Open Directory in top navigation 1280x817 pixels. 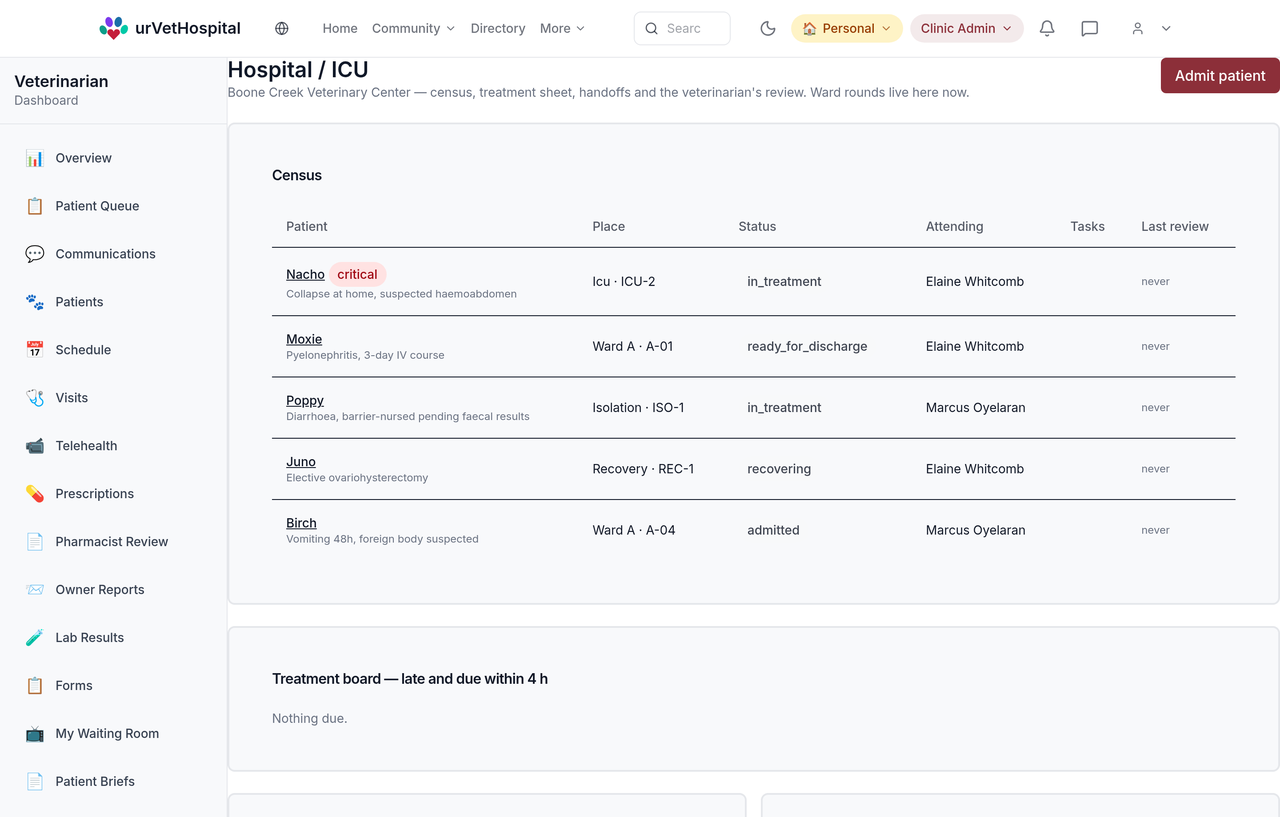point(498,28)
